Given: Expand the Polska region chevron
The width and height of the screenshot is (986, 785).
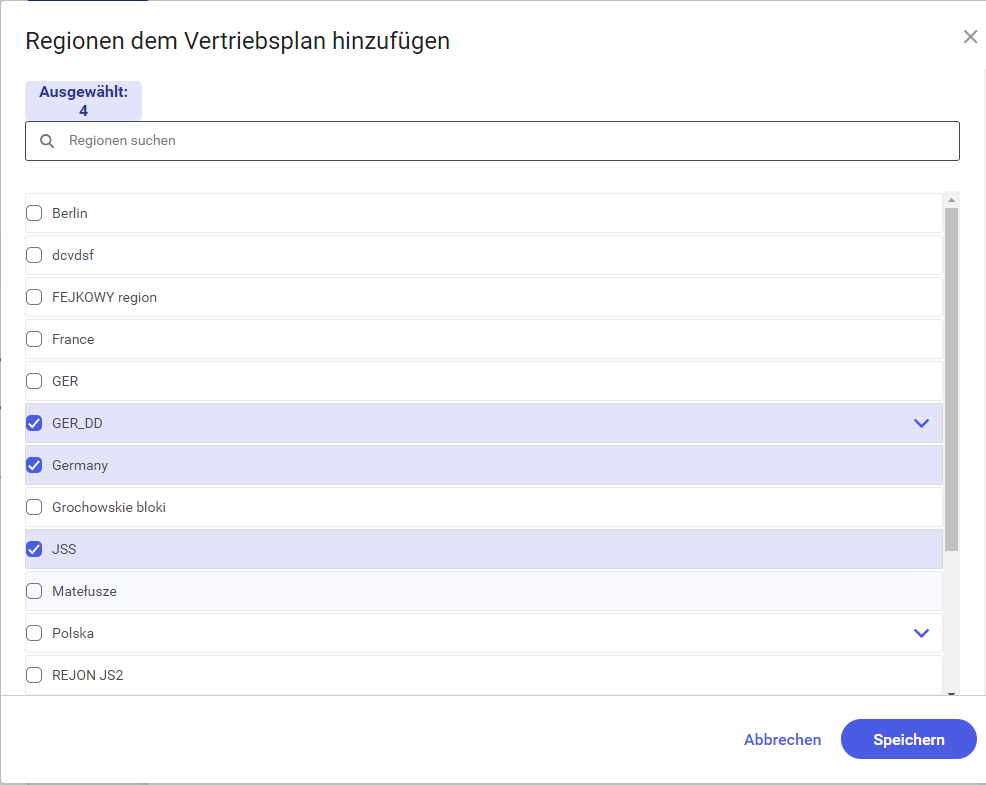Looking at the screenshot, I should 921,633.
